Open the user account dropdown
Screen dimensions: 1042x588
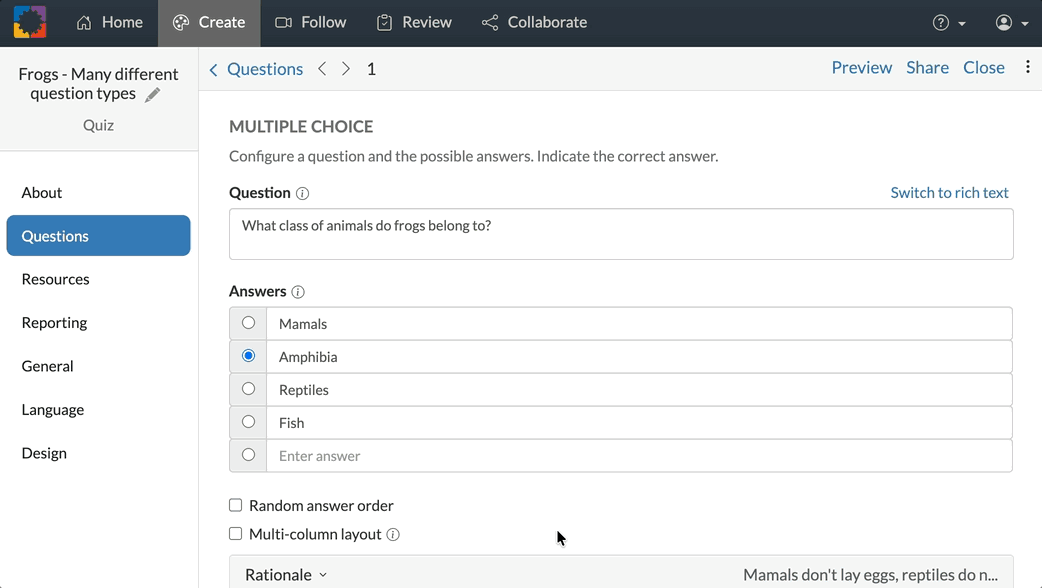click(x=1012, y=23)
